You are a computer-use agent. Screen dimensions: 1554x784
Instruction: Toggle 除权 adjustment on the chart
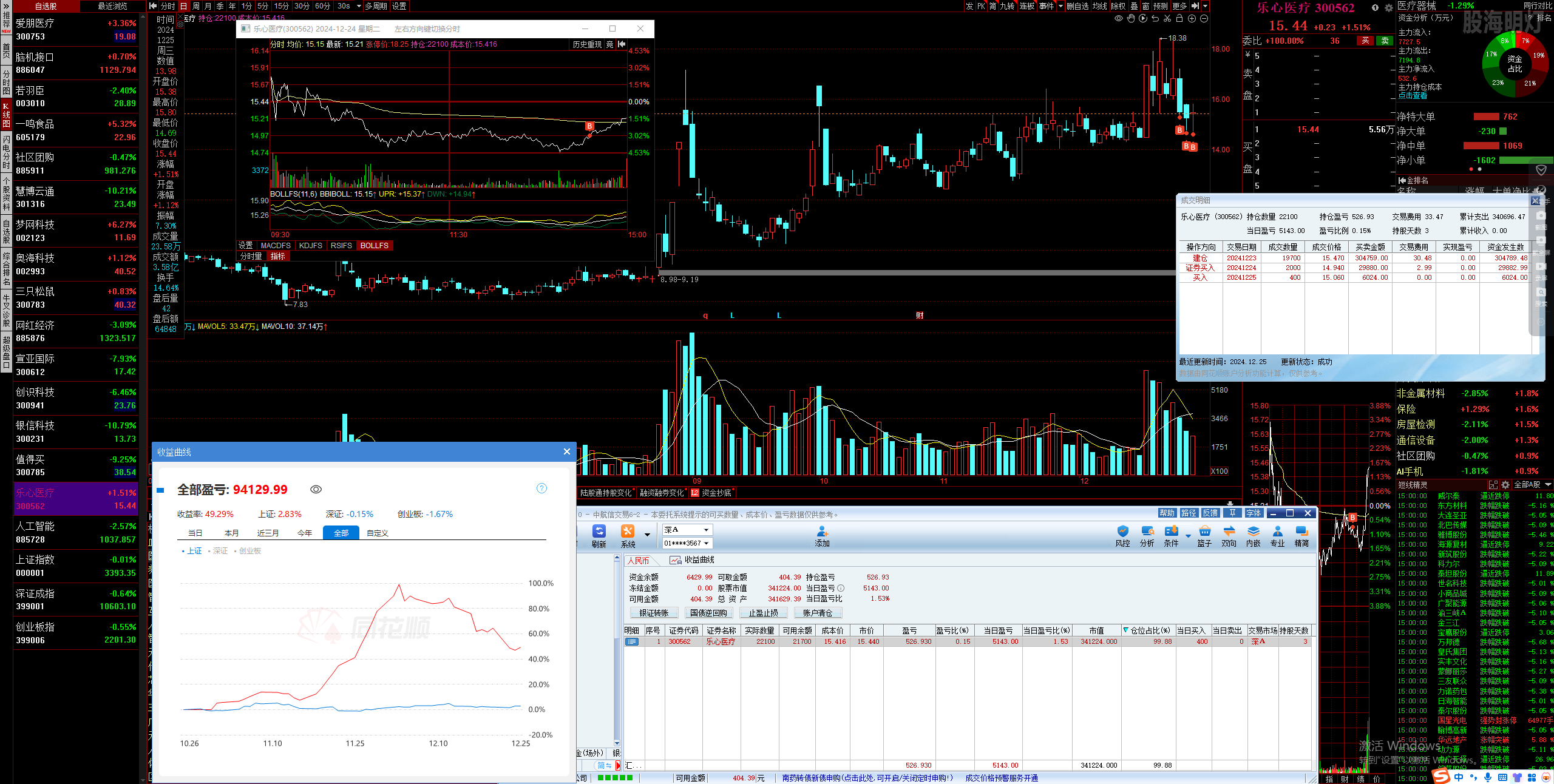[1118, 6]
